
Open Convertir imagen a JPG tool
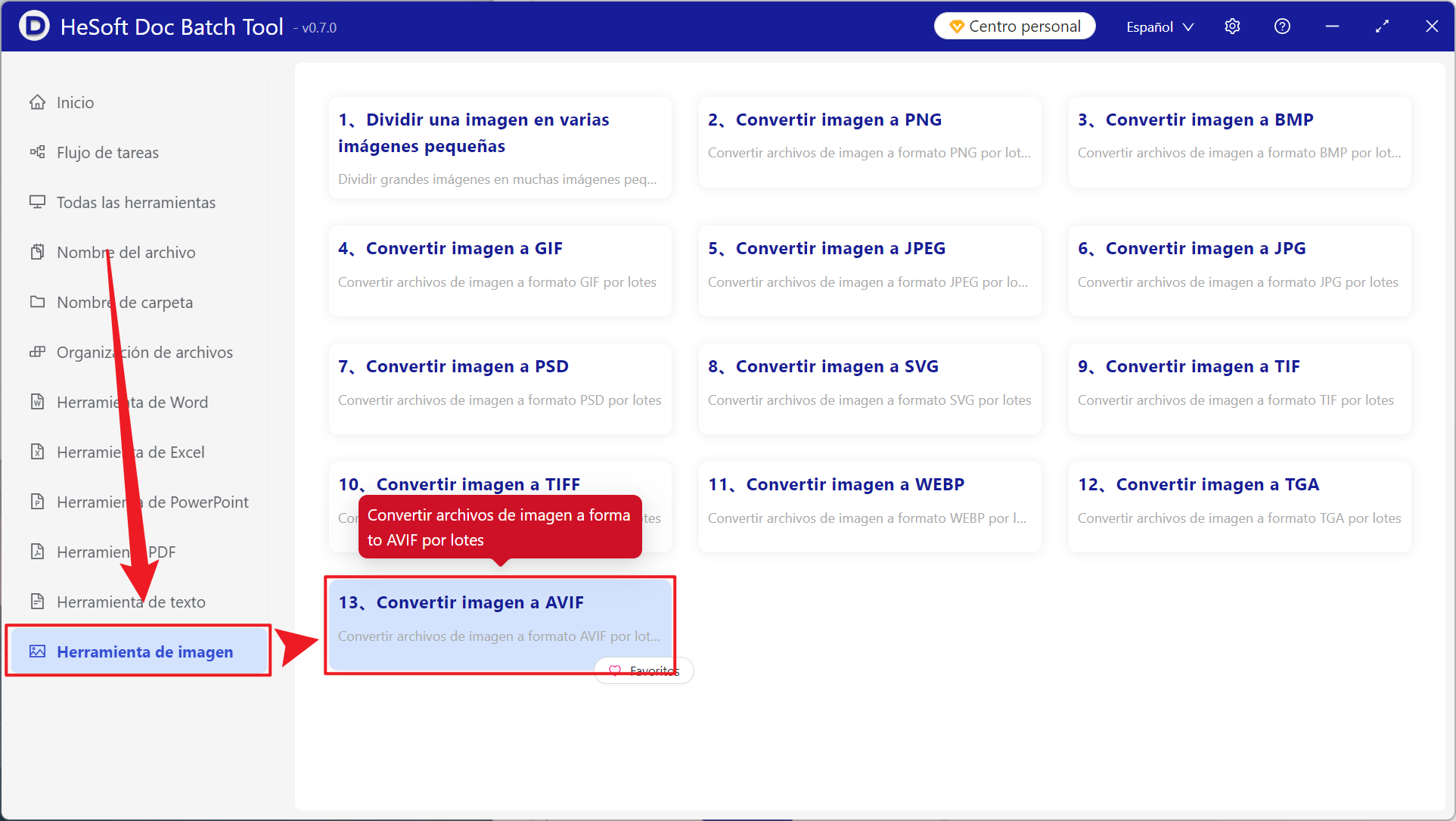(1240, 270)
